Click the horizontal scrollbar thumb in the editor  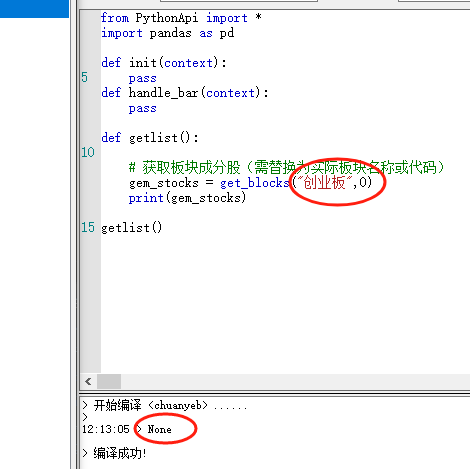pos(109,381)
